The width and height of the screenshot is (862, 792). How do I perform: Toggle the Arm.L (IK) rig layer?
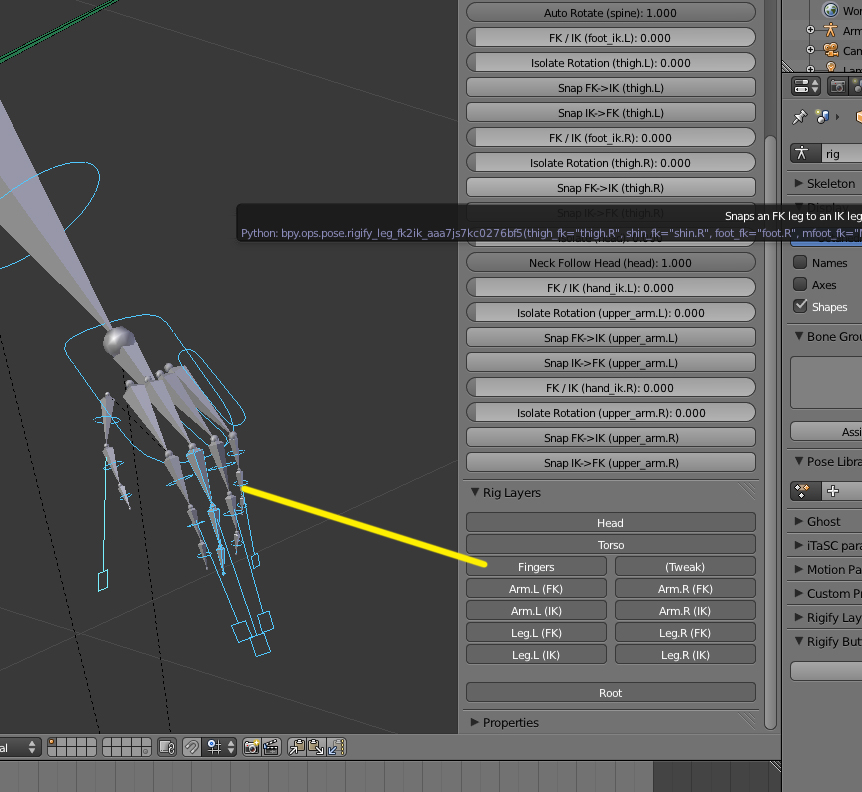536,610
